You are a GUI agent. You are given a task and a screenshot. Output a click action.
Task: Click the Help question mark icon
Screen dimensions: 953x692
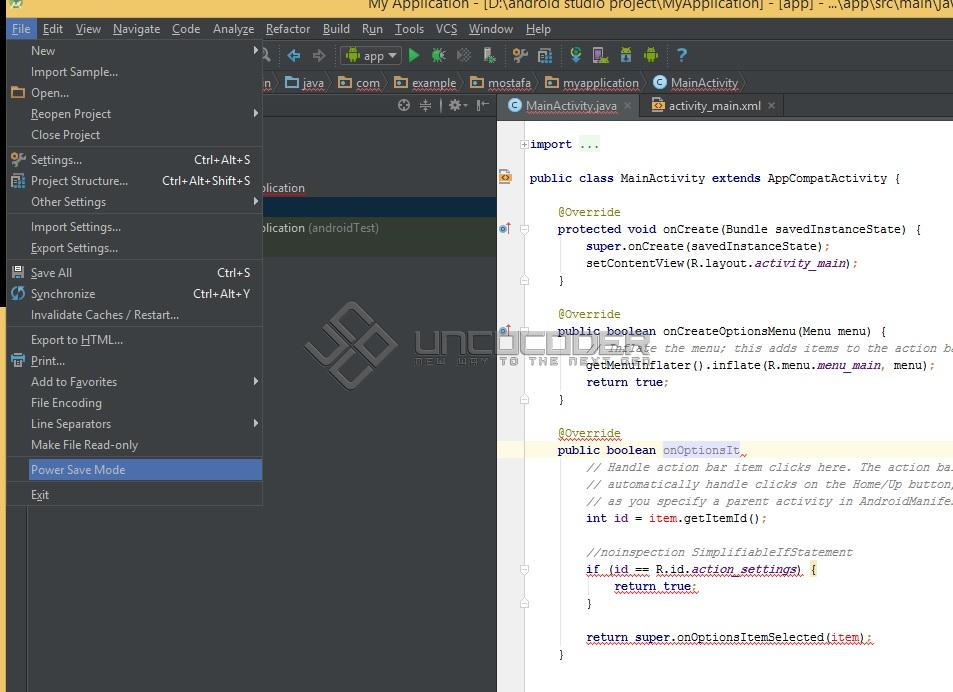pos(681,55)
